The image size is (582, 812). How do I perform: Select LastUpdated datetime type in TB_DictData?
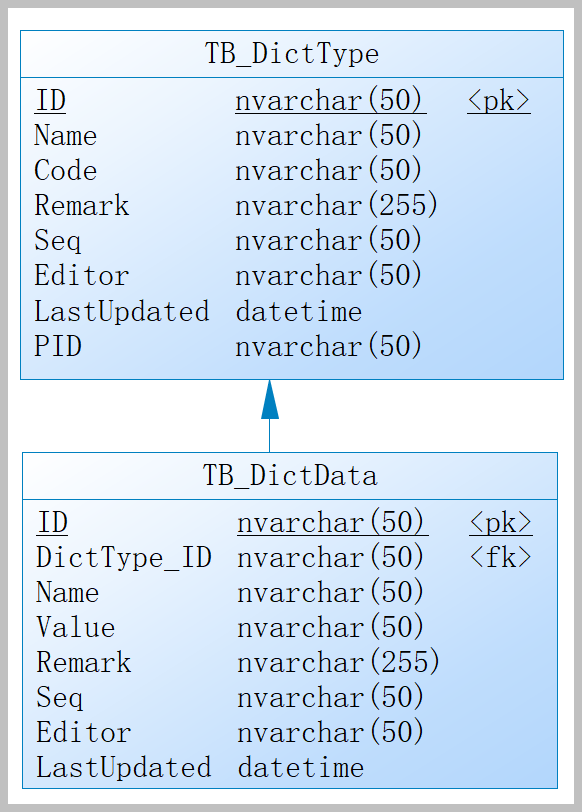click(x=301, y=767)
